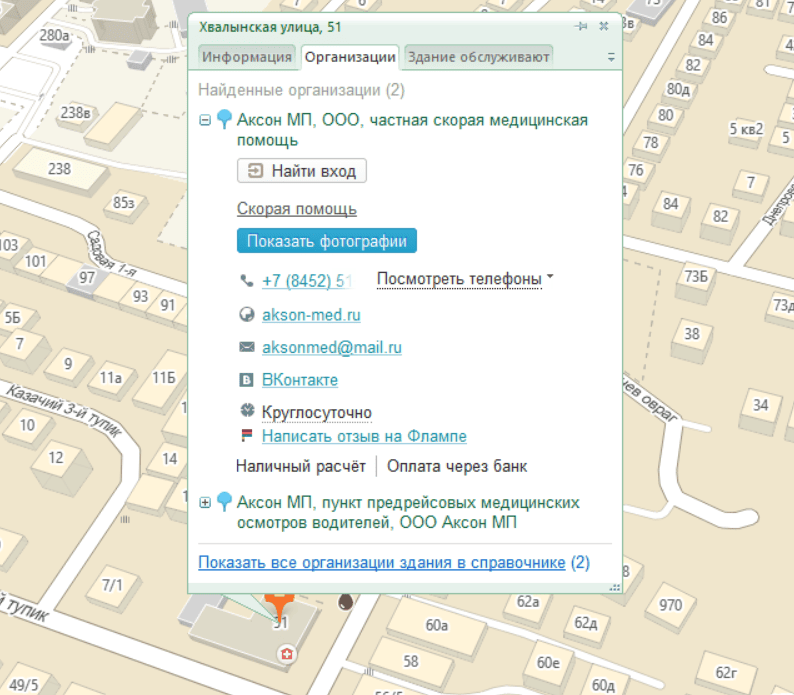Image resolution: width=794 pixels, height=695 pixels.
Task: Pin the Хвалынская улица, 51 popup
Action: 581,26
